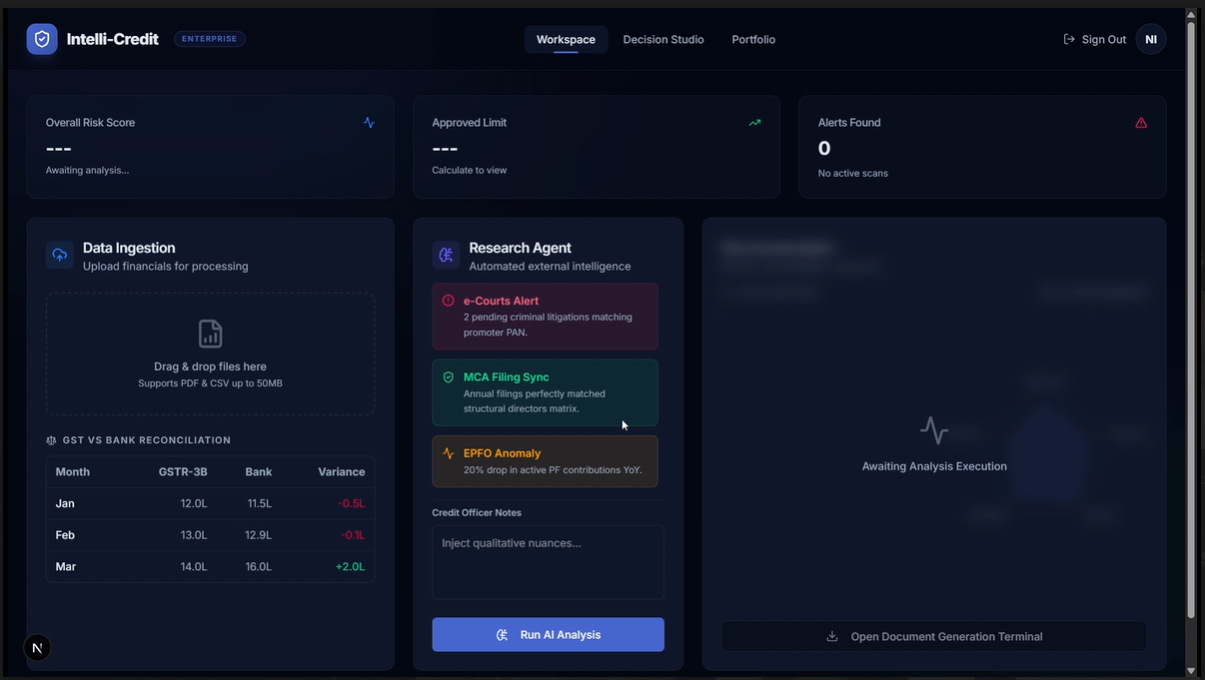1205x680 pixels.
Task: Click the GSTR-3B column header
Action: click(x=183, y=472)
